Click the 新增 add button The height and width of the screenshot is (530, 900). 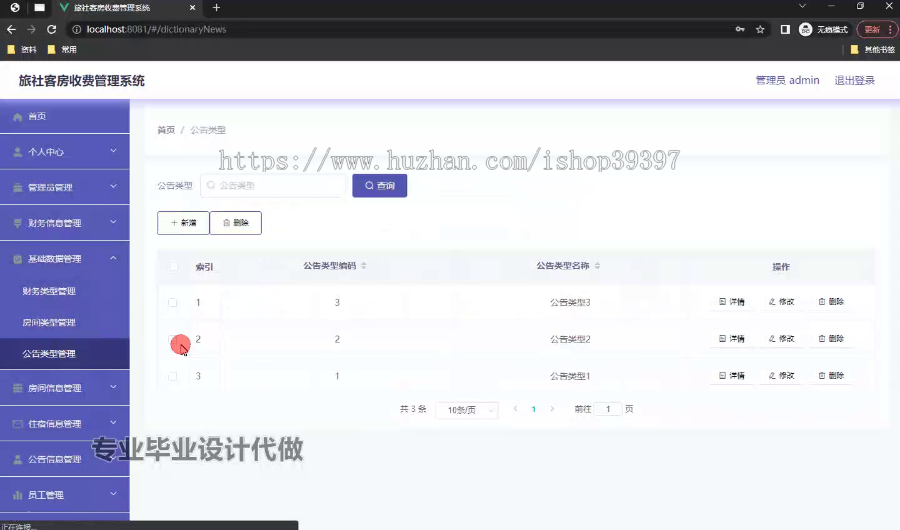coord(183,223)
